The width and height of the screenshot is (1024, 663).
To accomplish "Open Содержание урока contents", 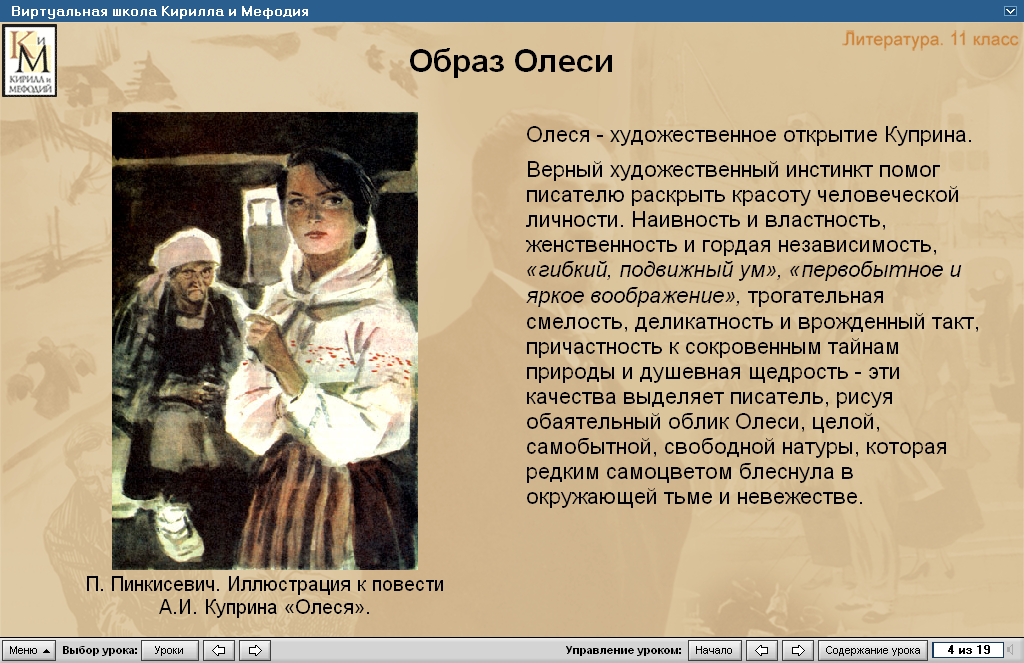I will [x=872, y=651].
